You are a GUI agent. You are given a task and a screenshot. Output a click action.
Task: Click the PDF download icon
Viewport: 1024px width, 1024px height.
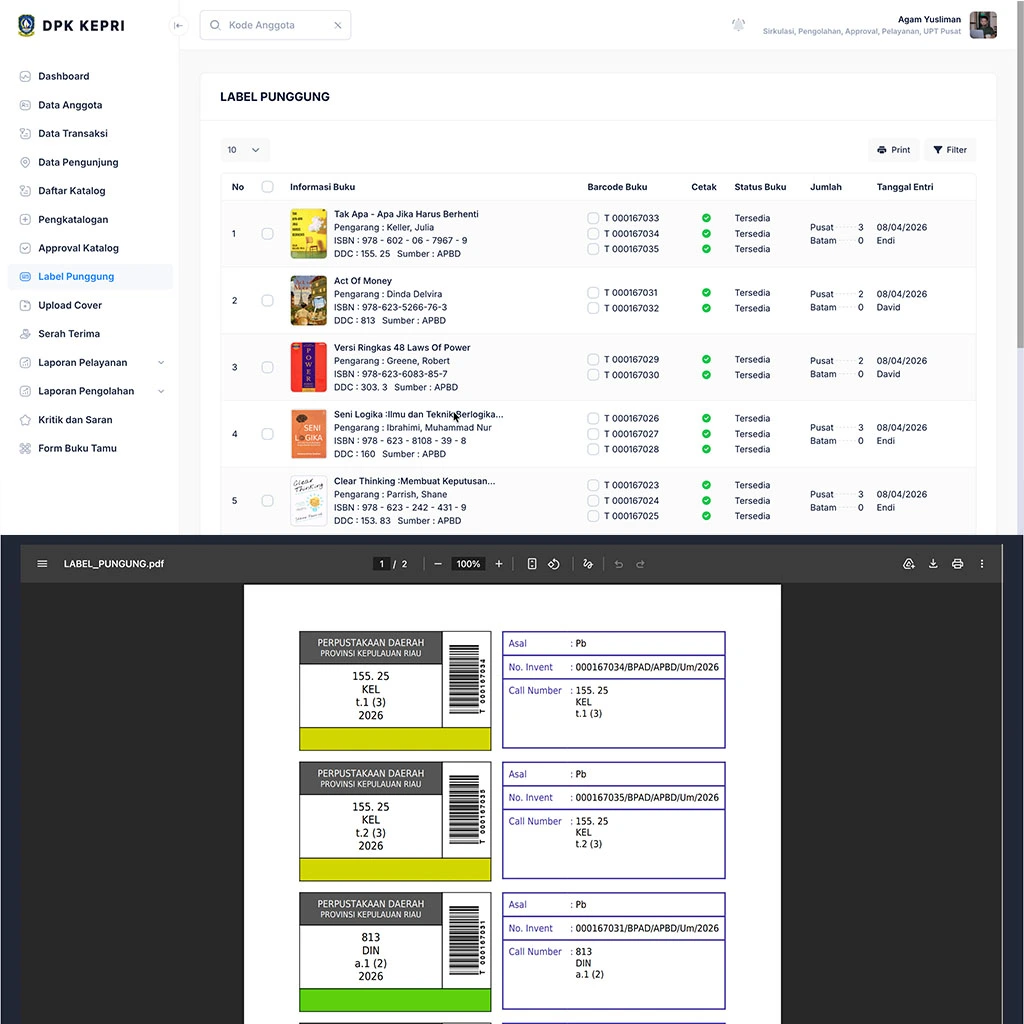click(x=933, y=564)
